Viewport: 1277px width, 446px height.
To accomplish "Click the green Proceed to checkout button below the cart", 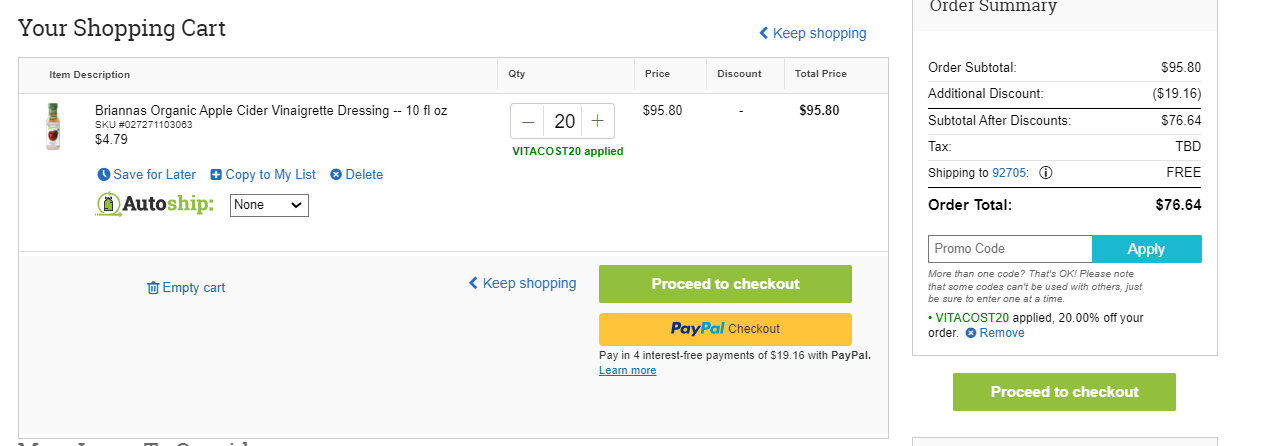I will point(725,284).
